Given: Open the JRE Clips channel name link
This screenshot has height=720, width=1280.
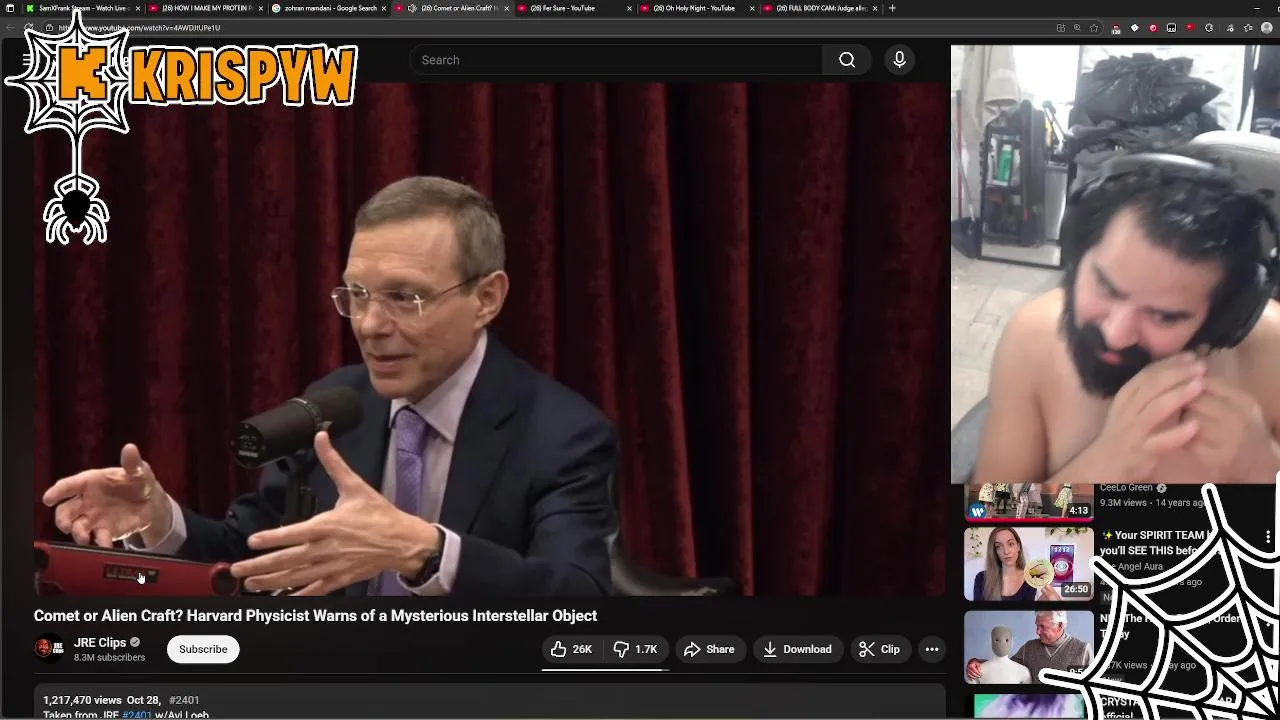Looking at the screenshot, I should click(100, 643).
